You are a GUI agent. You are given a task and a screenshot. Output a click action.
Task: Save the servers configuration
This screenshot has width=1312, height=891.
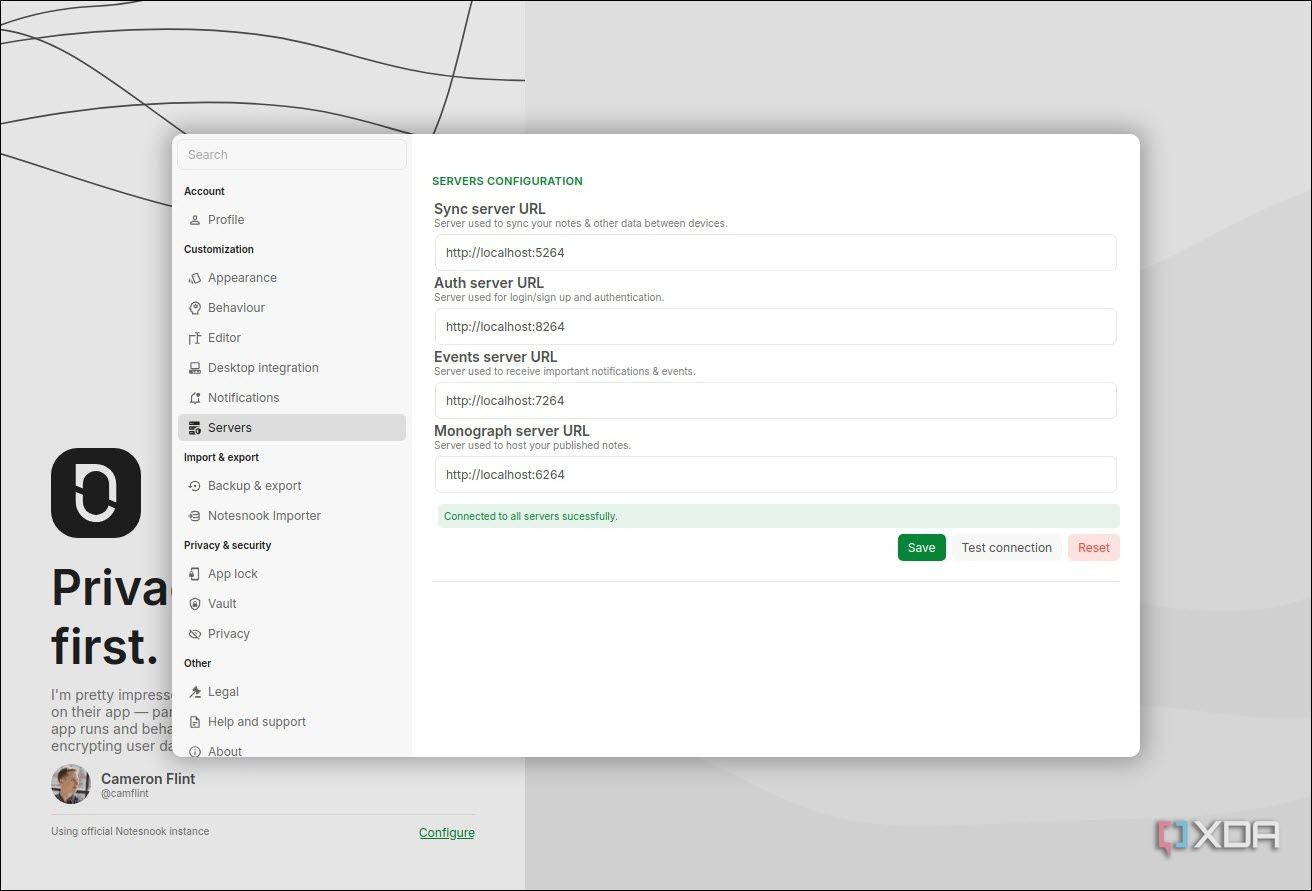921,547
